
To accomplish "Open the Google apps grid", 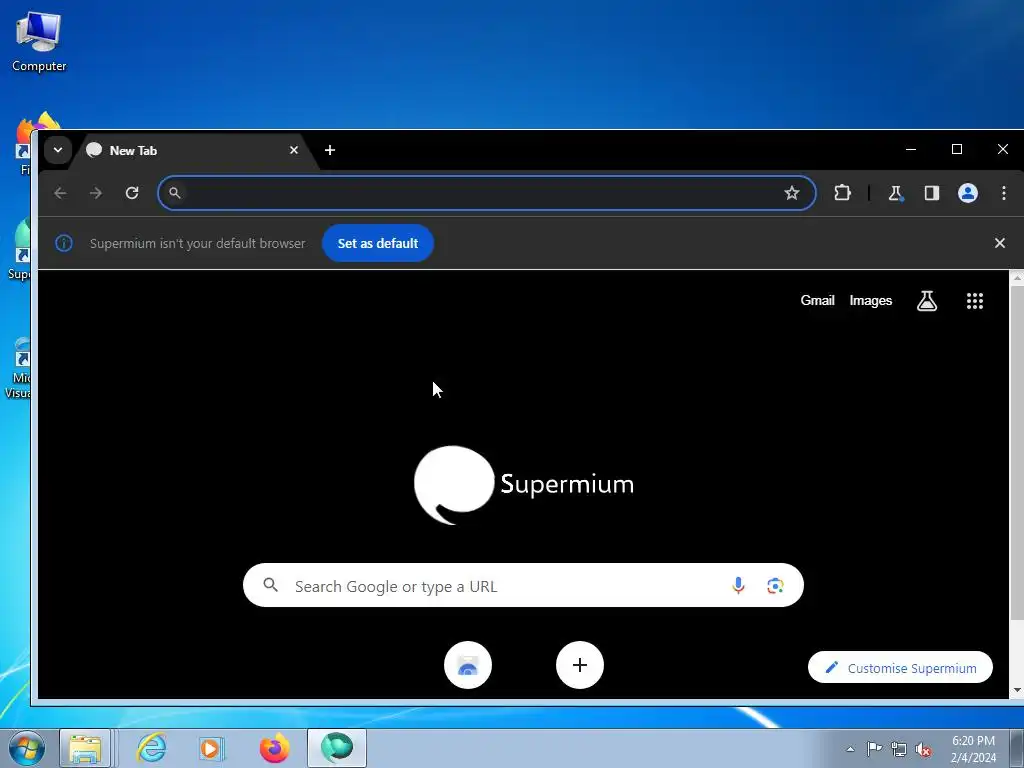I will 975,300.
